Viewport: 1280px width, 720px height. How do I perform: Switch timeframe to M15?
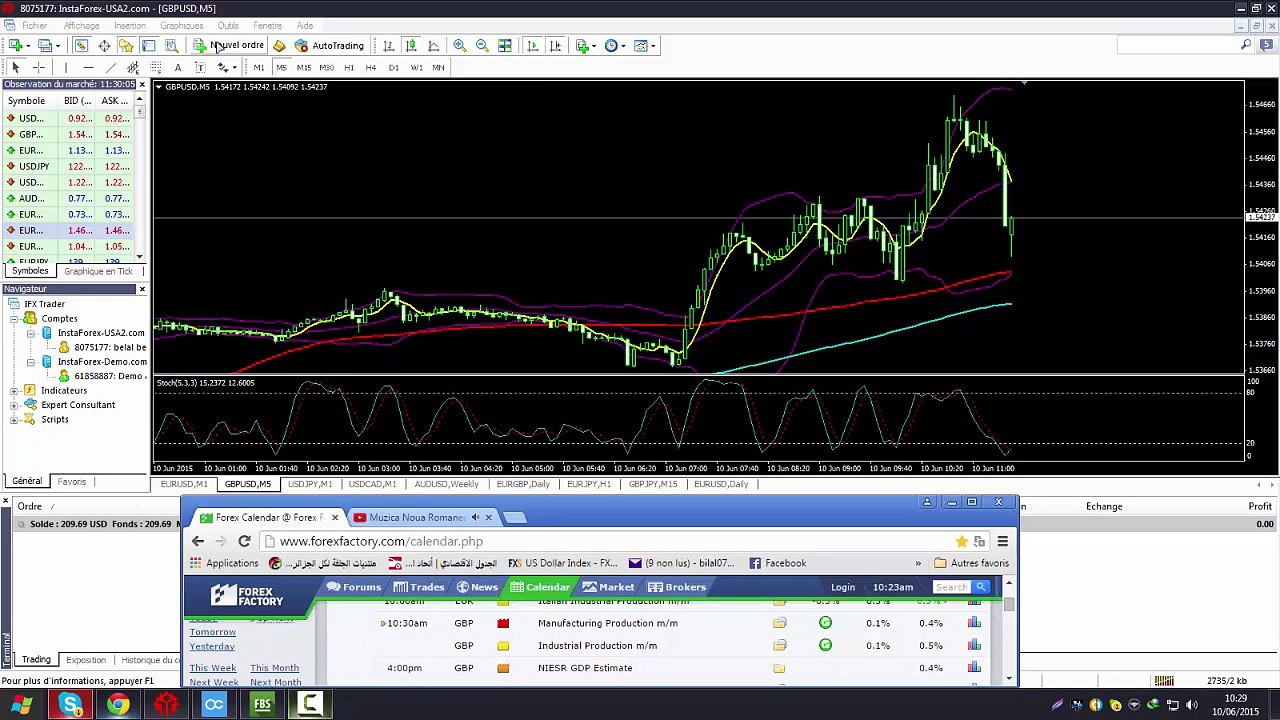coord(303,67)
